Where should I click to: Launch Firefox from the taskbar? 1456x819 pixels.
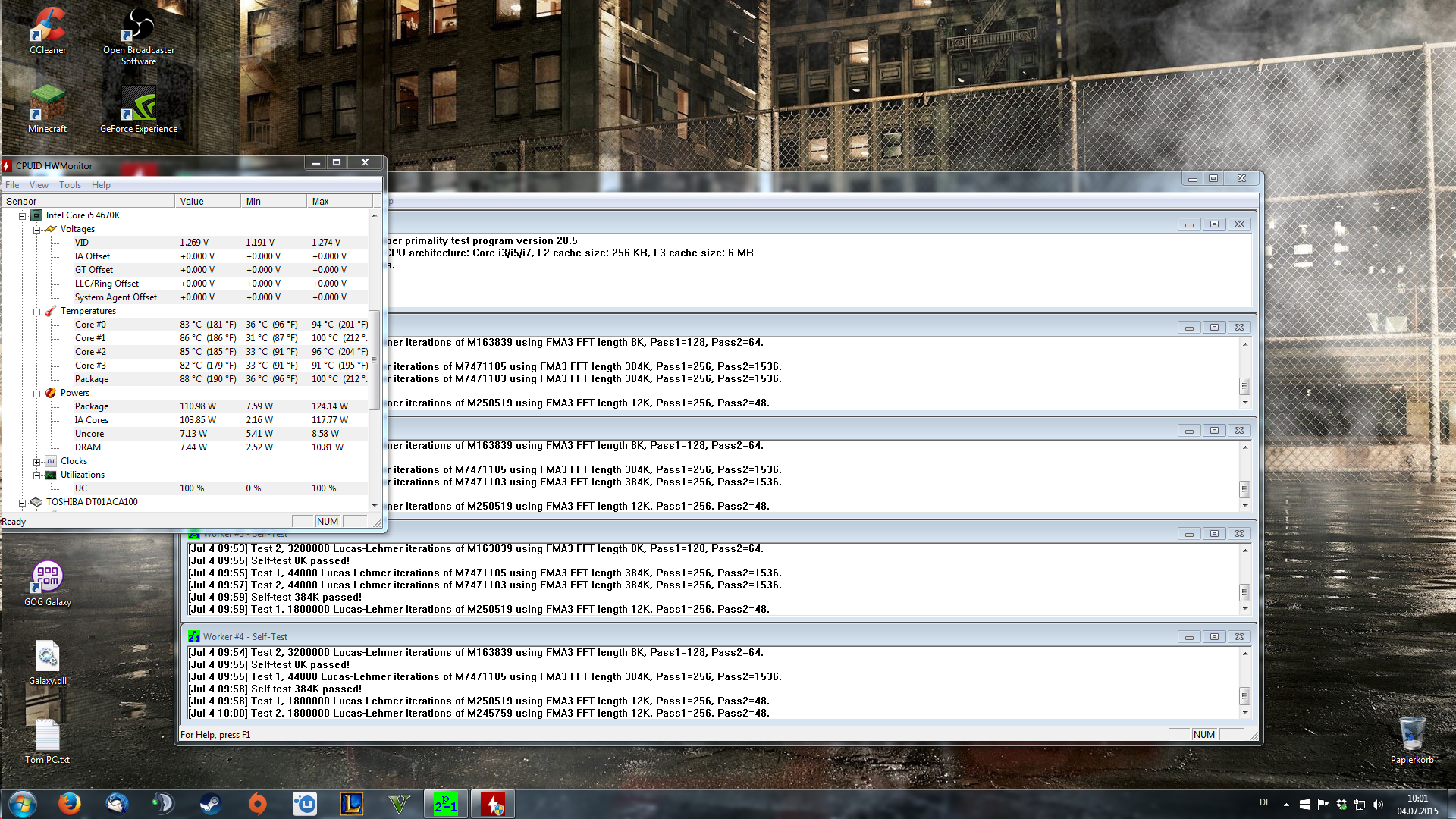click(69, 804)
